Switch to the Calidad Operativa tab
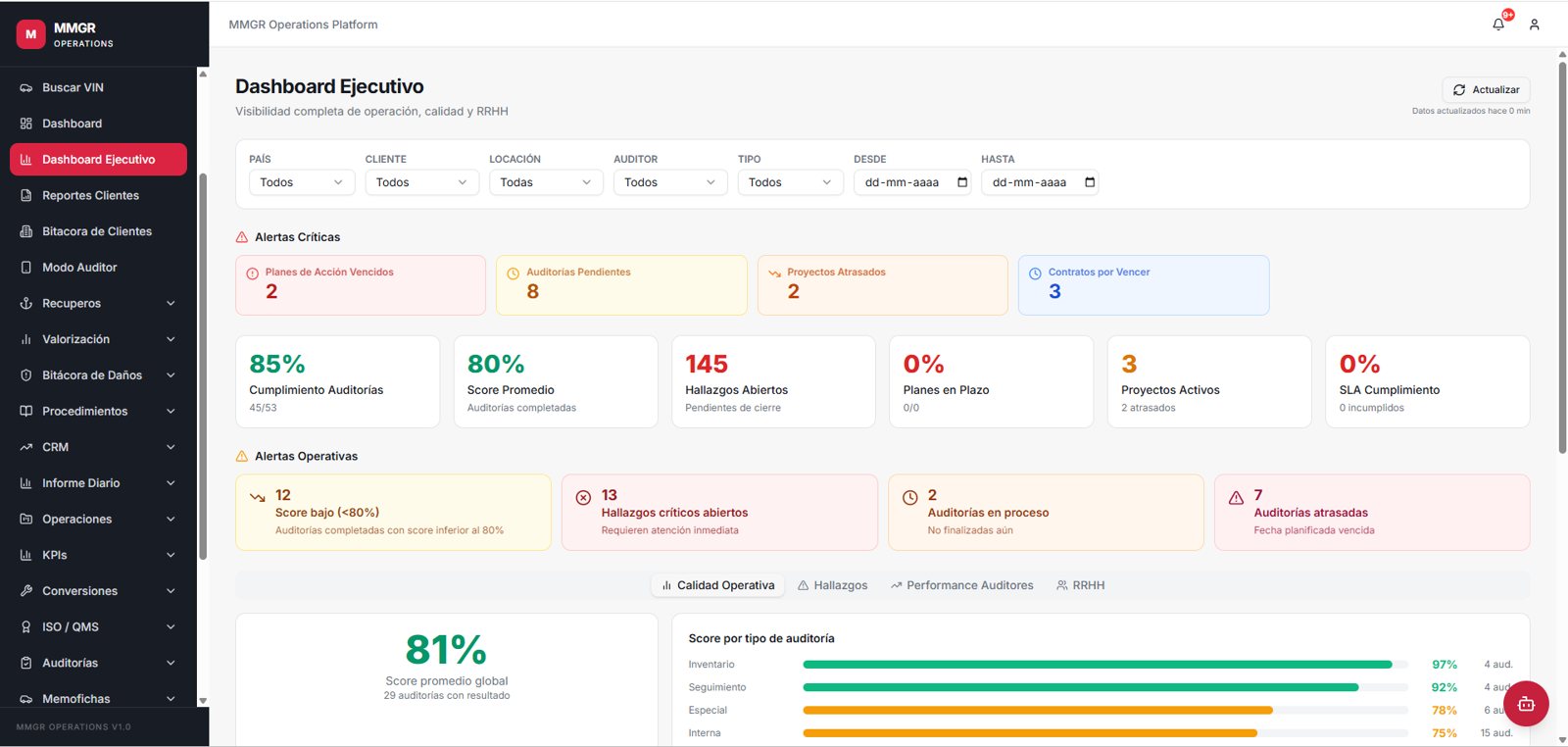Screen dimensions: 1568x747 click(x=717, y=585)
